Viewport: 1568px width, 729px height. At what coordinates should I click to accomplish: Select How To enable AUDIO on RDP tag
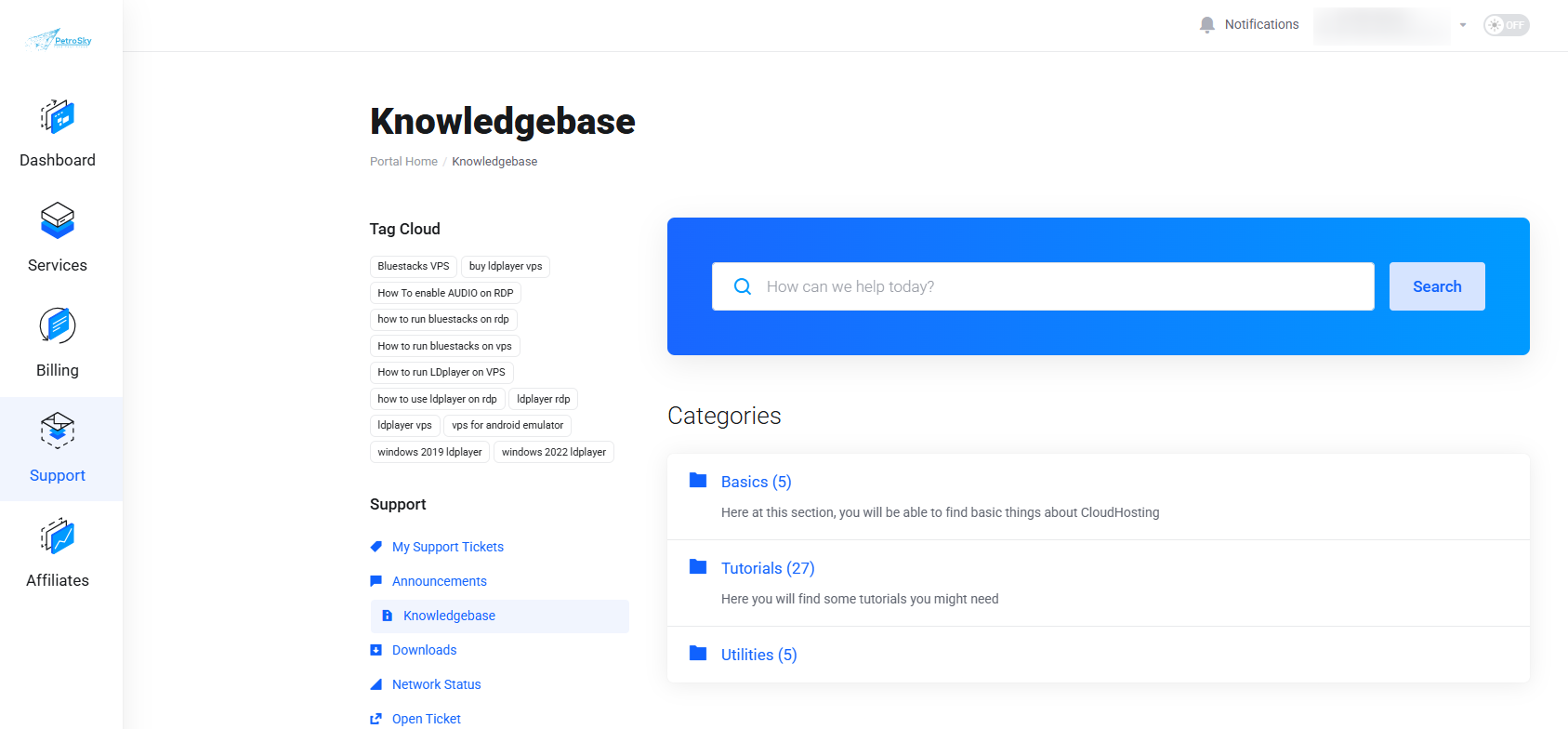445,293
